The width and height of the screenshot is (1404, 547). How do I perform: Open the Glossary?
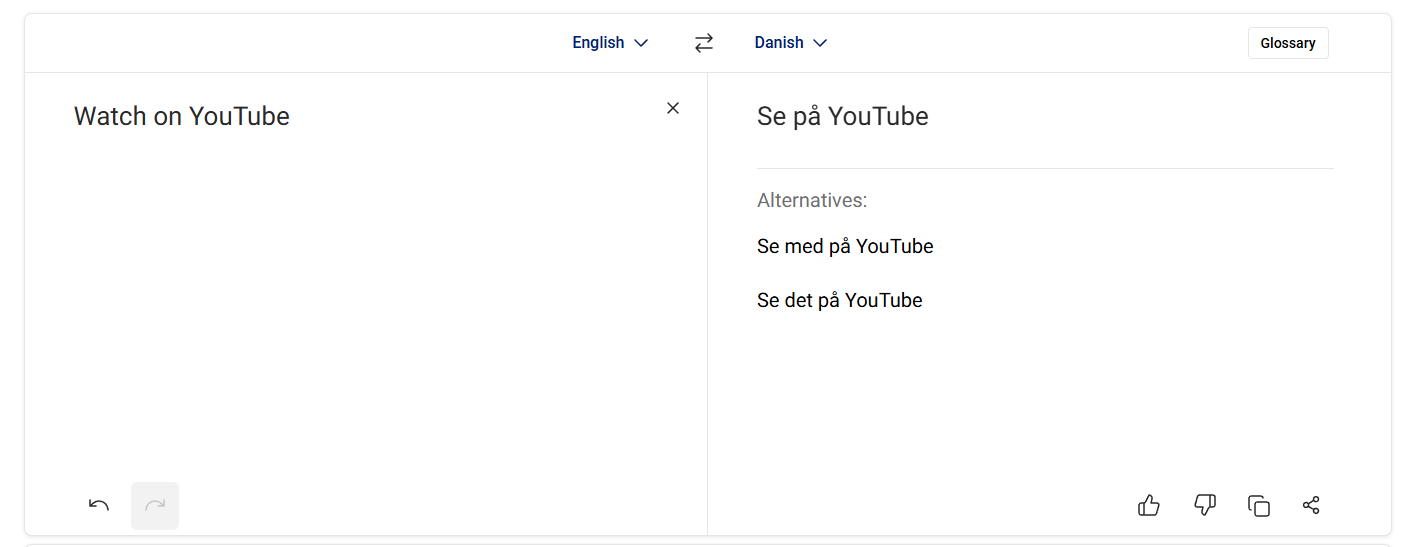[x=1288, y=43]
